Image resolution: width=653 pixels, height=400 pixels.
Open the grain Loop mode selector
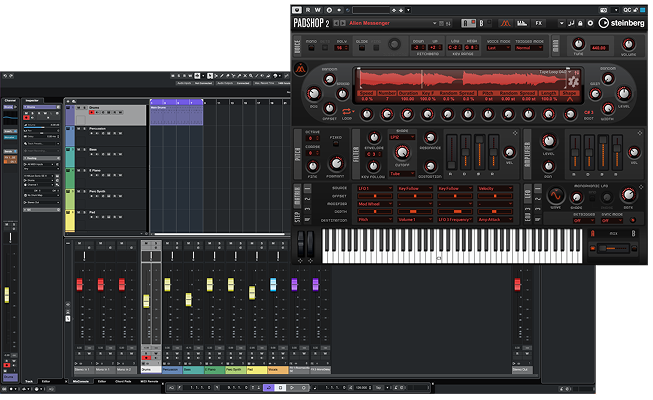coord(347,112)
